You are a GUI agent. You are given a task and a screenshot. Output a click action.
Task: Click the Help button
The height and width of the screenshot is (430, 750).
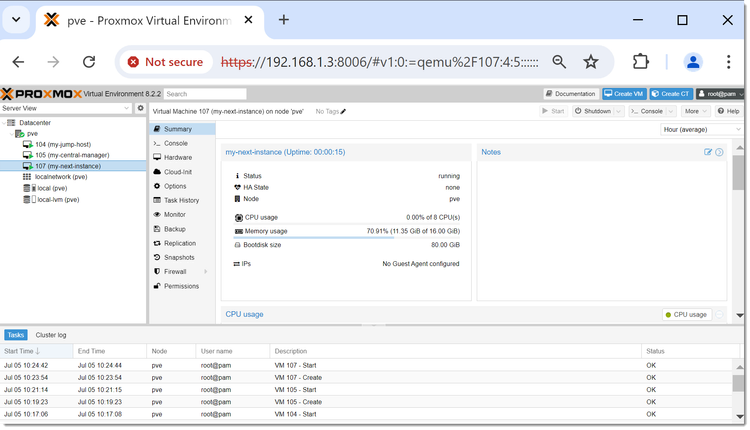(x=728, y=111)
